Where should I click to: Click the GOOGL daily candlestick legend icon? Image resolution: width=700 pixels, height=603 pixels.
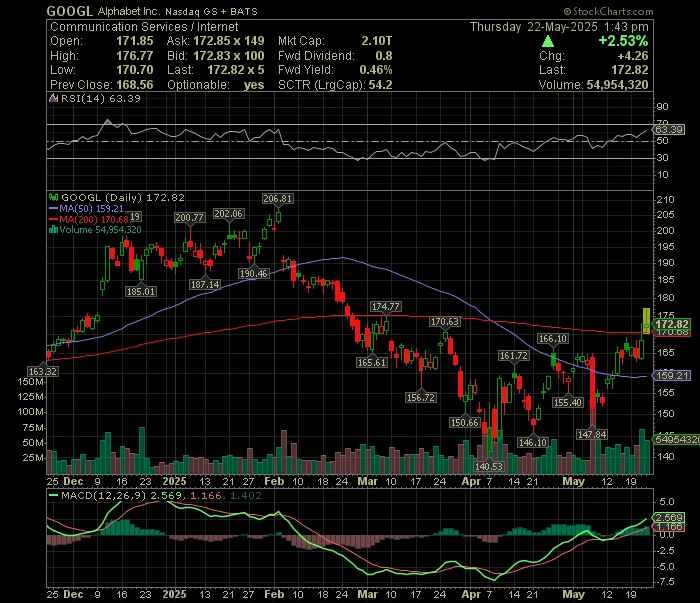54,197
